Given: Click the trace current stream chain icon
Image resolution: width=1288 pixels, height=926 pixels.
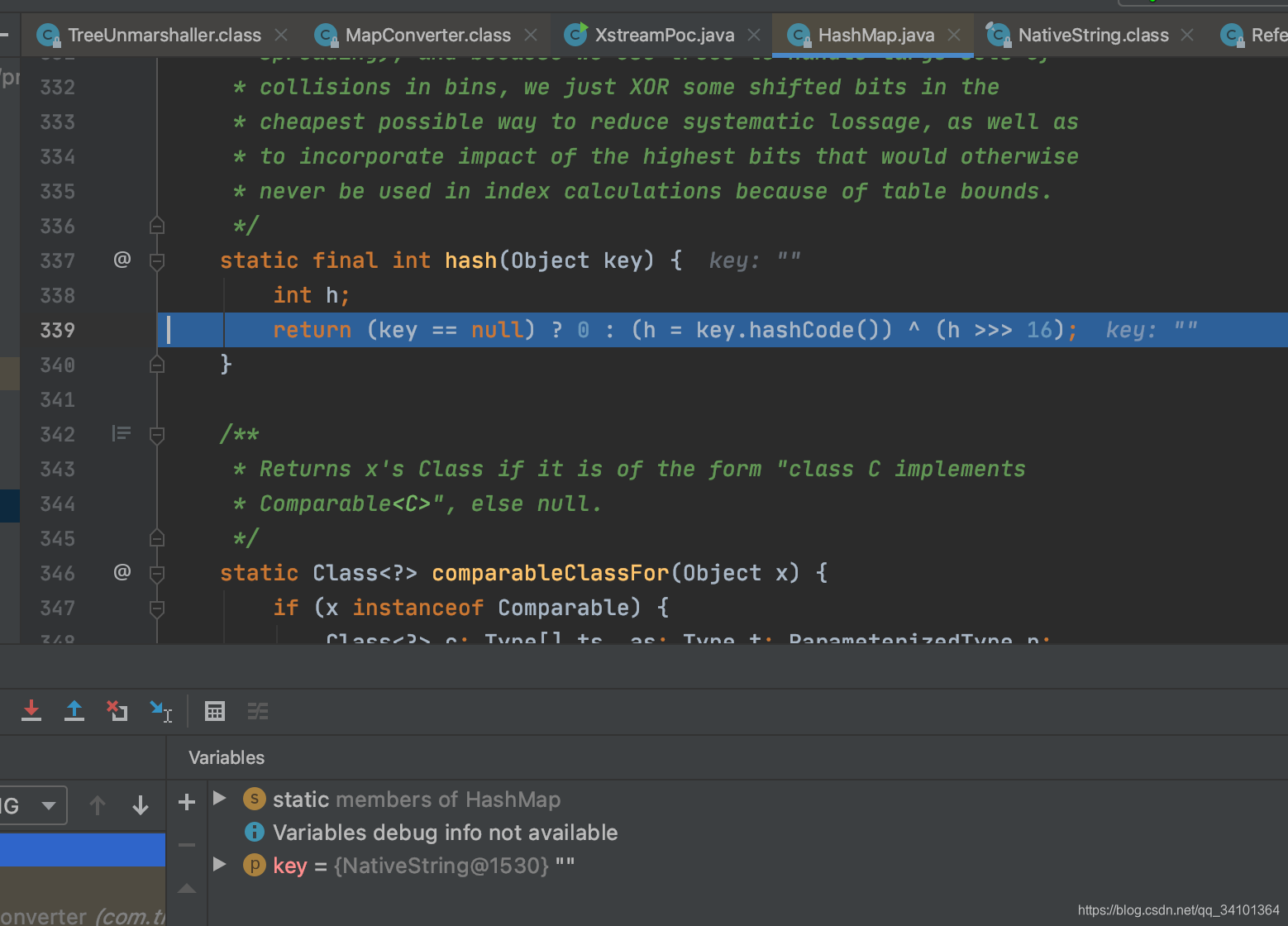Looking at the screenshot, I should (258, 711).
